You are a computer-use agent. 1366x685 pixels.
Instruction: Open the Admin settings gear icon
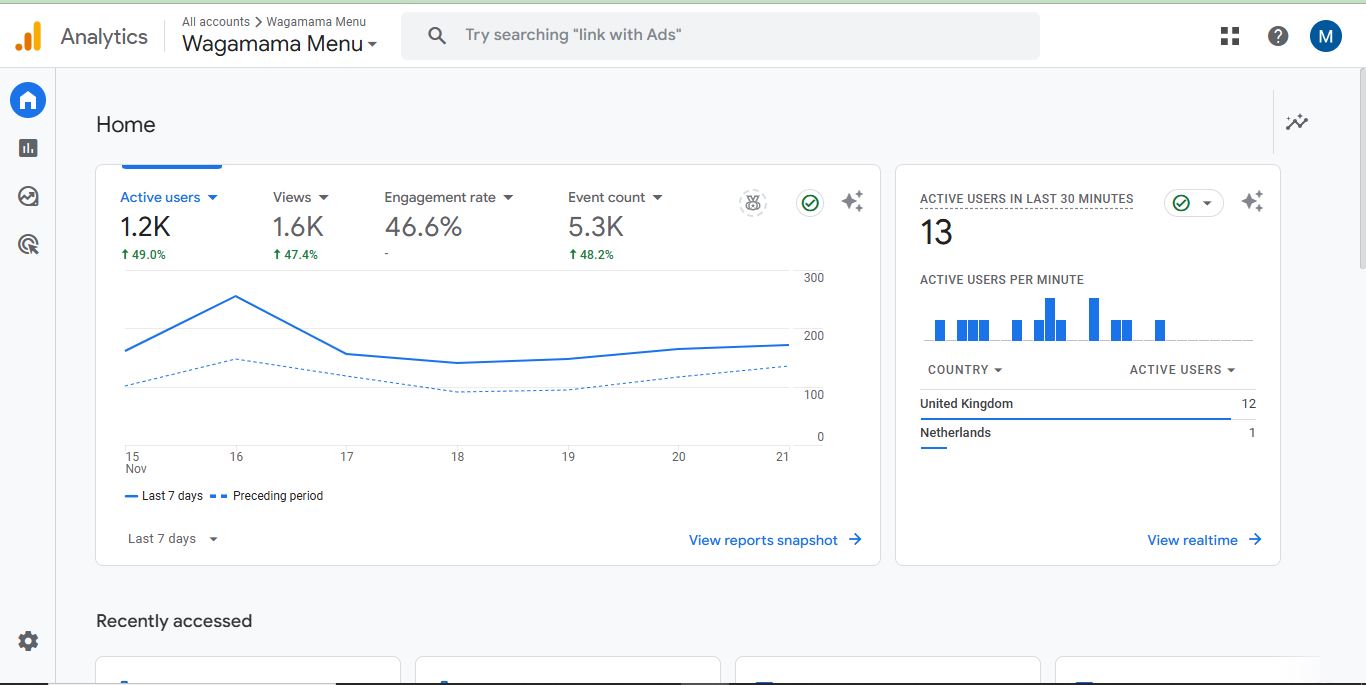coord(28,641)
